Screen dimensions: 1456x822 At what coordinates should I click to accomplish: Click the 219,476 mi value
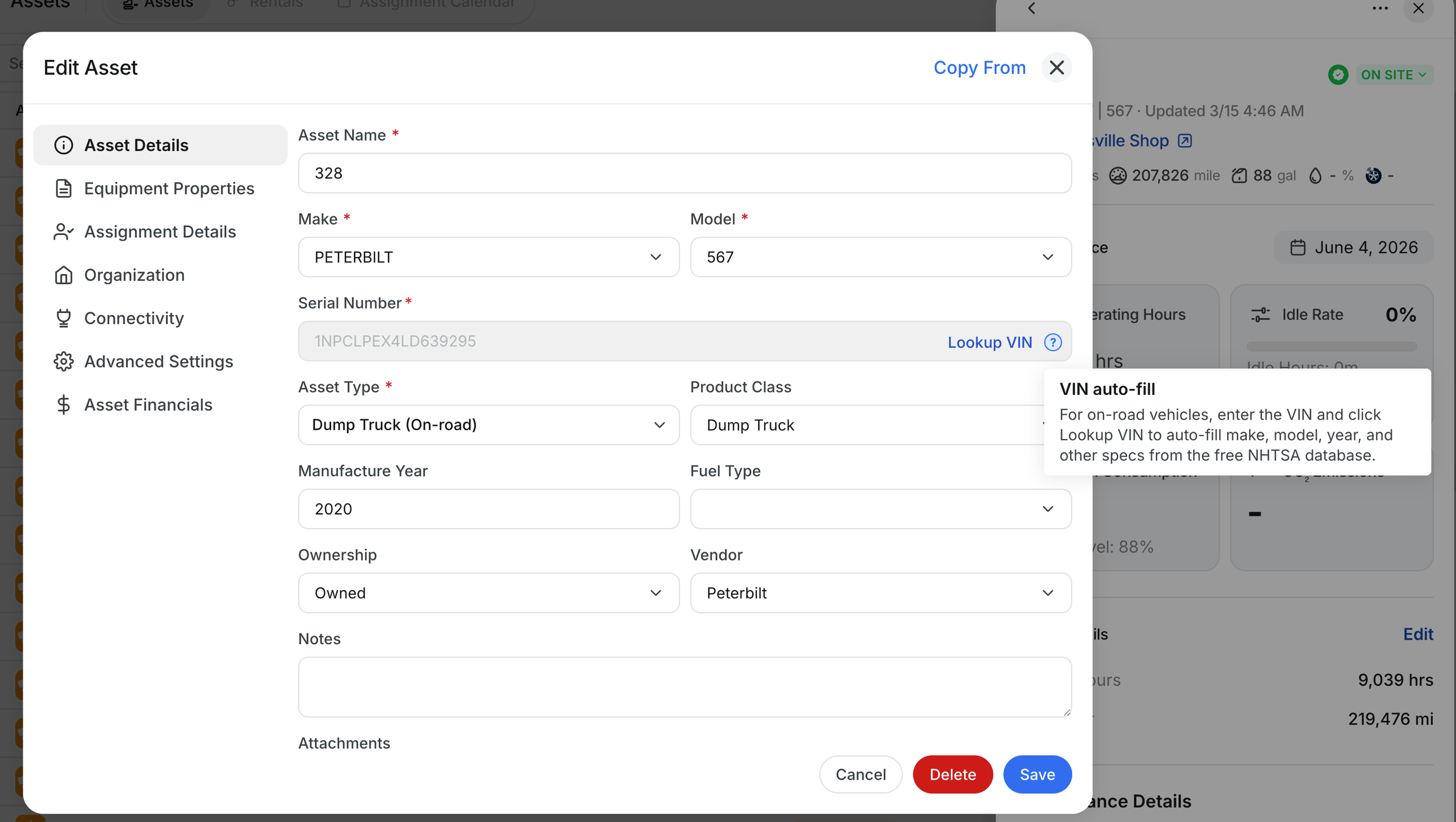click(1390, 719)
